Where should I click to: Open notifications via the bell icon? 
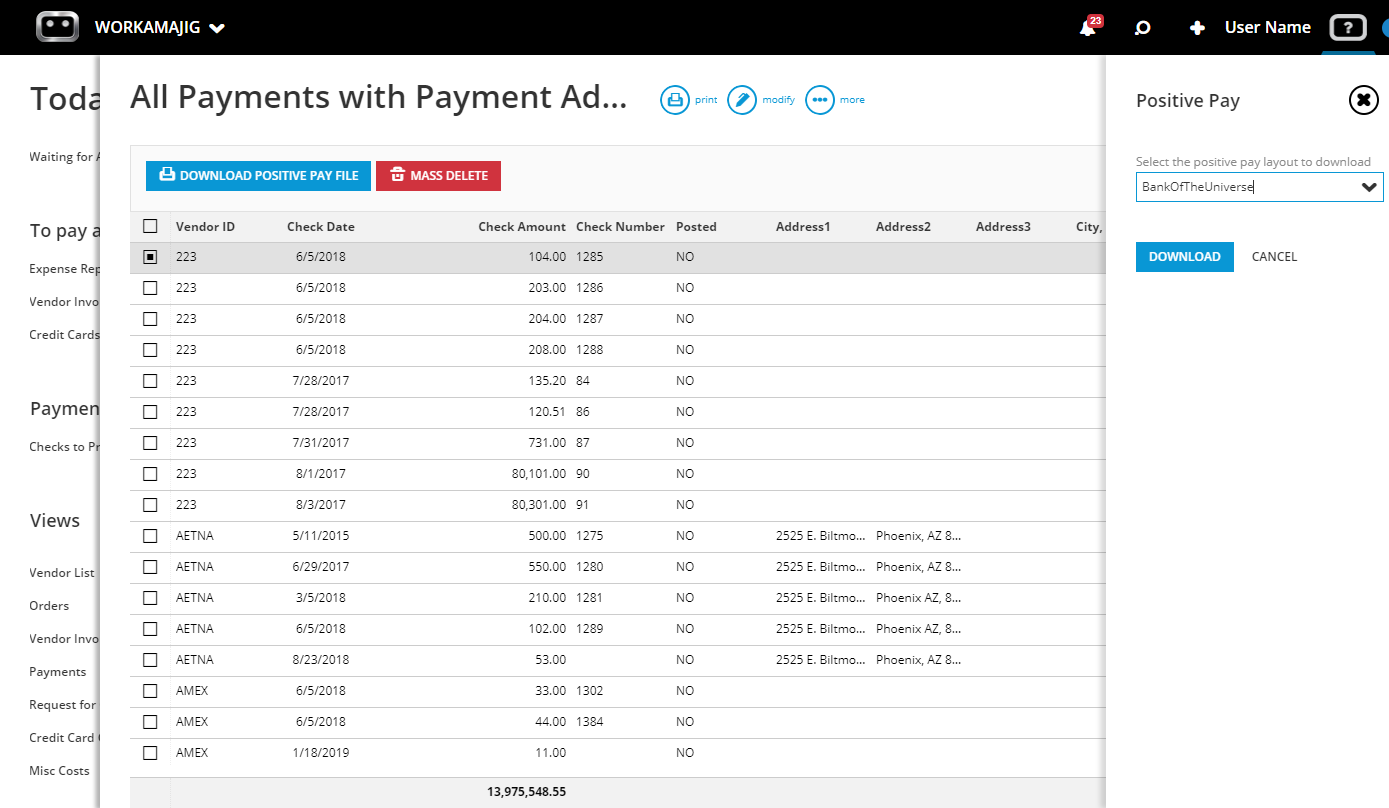(1086, 27)
